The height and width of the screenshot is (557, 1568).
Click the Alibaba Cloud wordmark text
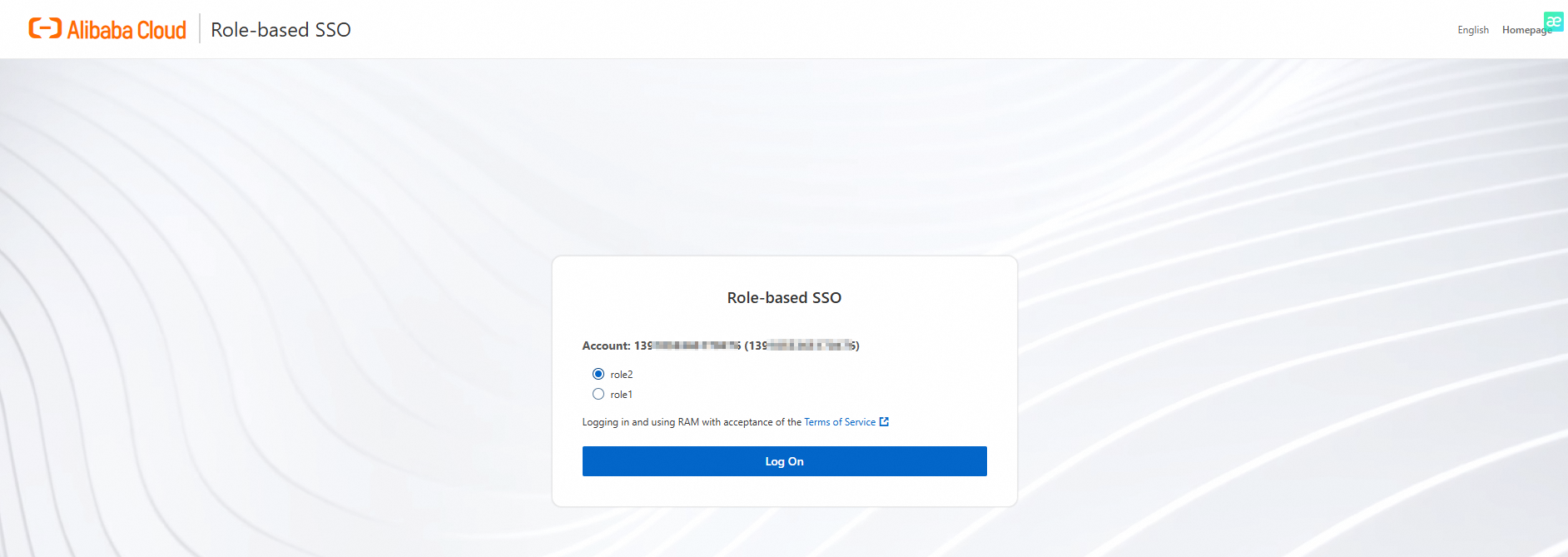(x=127, y=30)
